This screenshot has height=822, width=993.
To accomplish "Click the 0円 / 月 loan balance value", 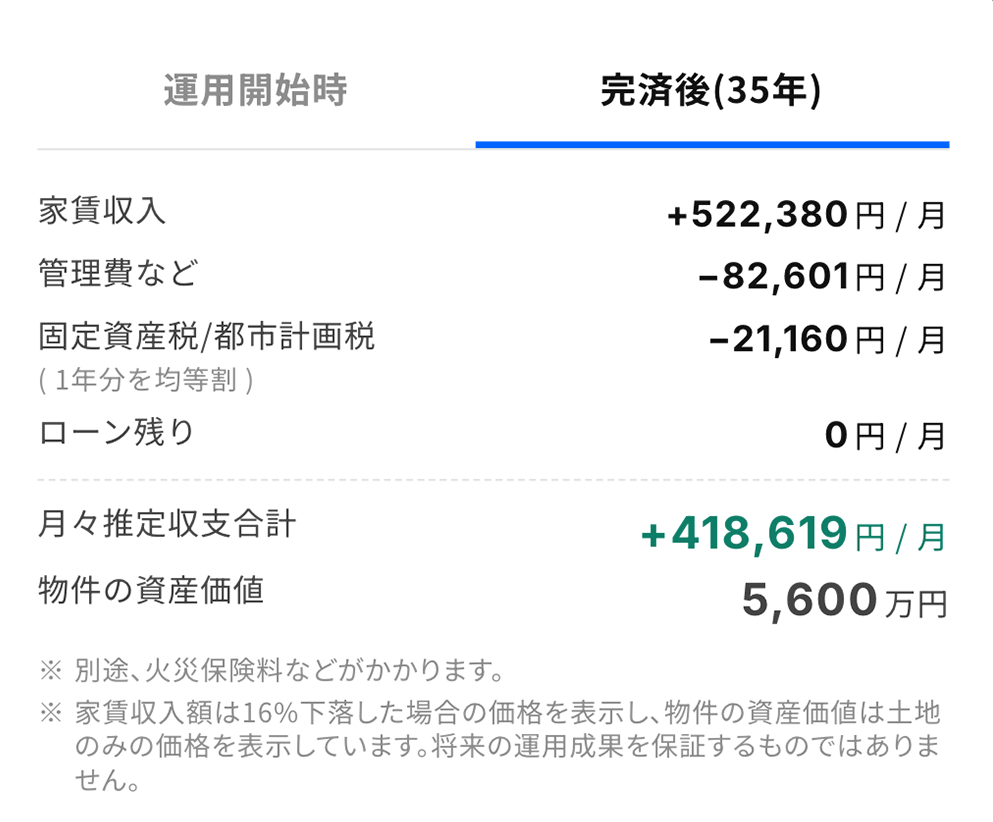I will [x=884, y=436].
